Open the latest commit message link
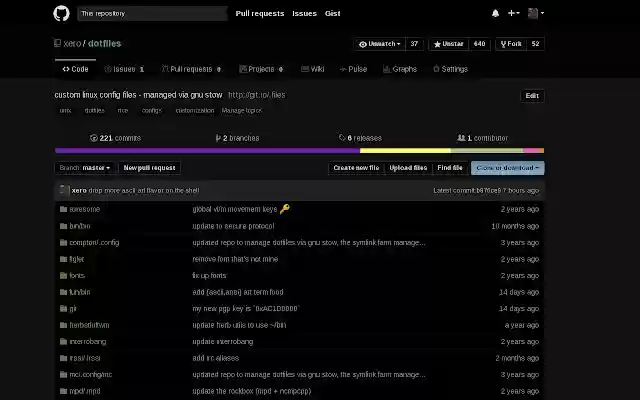 pos(144,191)
